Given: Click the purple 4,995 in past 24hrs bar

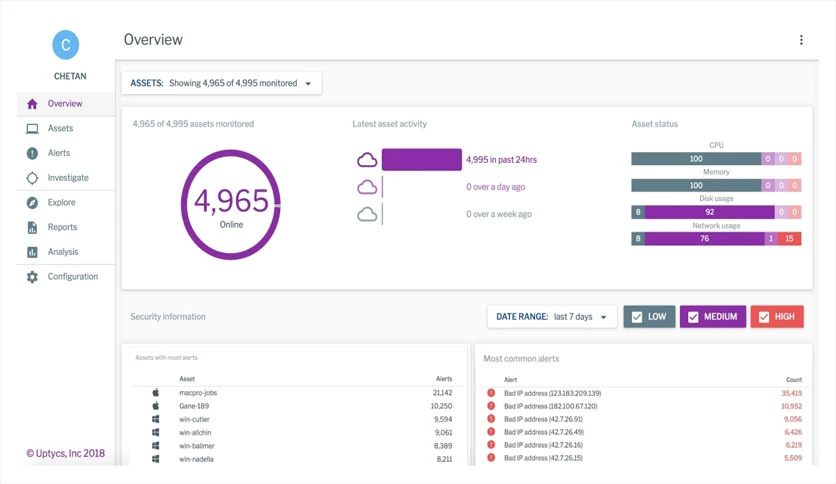Looking at the screenshot, I should click(x=422, y=159).
